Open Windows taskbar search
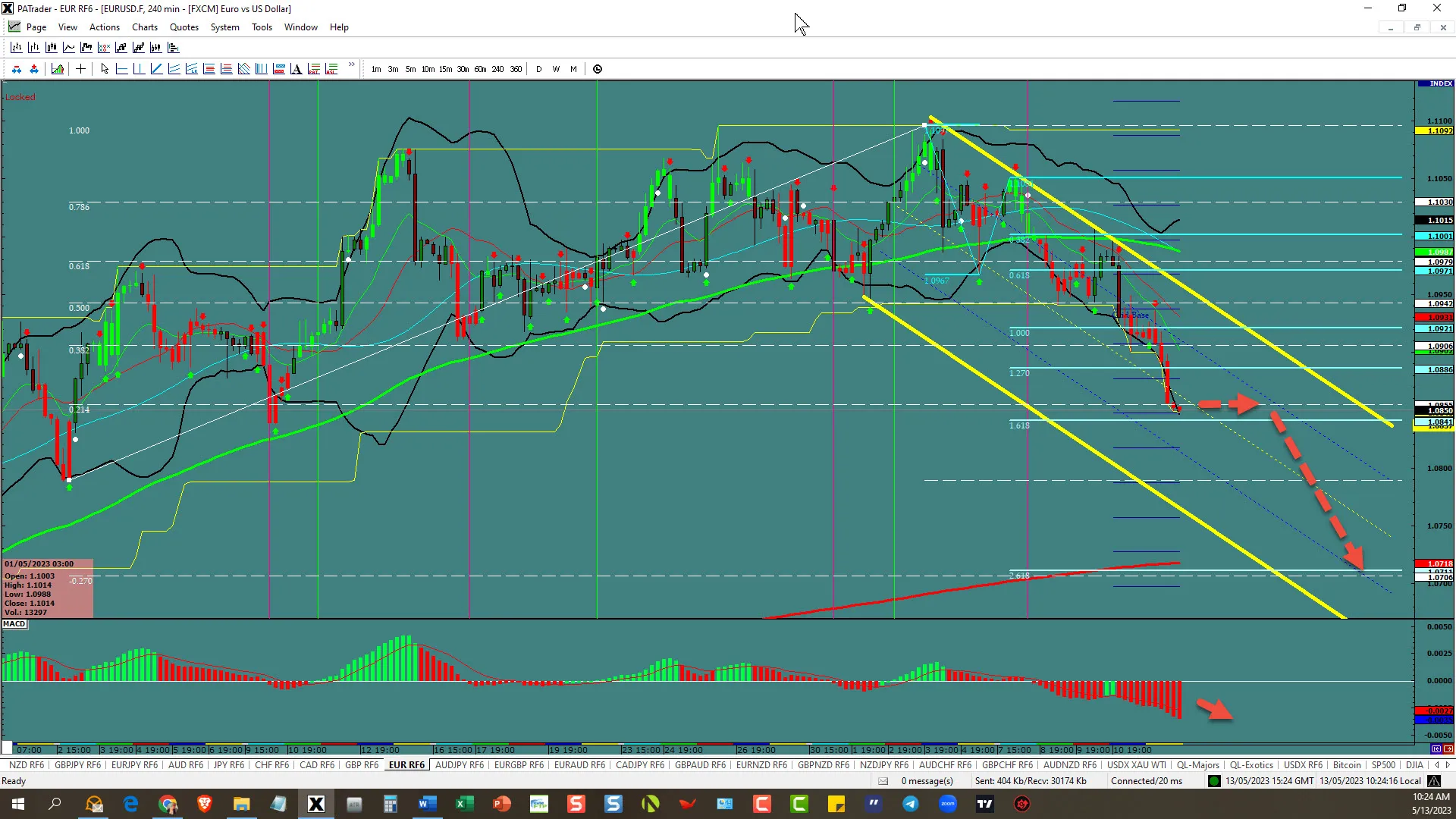 (55, 804)
